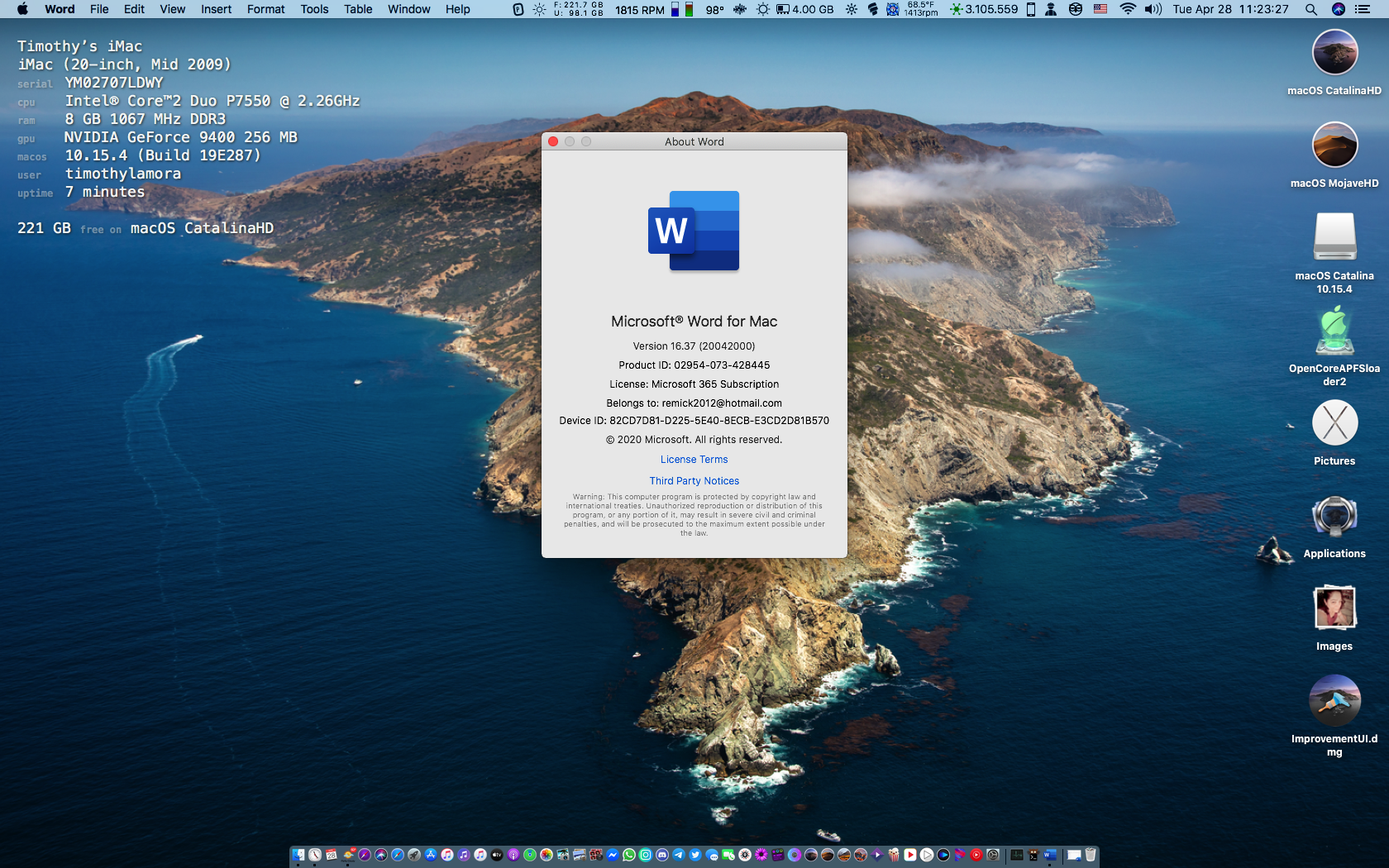Click the Device ID line
The image size is (1389, 868).
click(x=694, y=421)
